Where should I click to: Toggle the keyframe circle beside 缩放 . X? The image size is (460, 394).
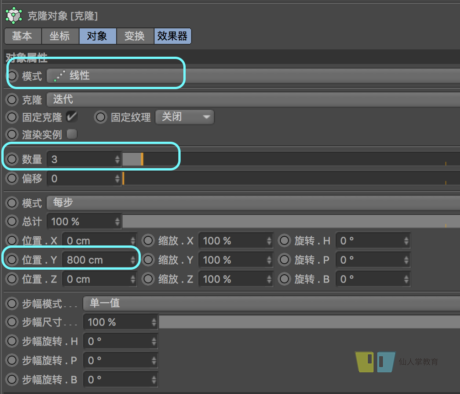point(148,241)
